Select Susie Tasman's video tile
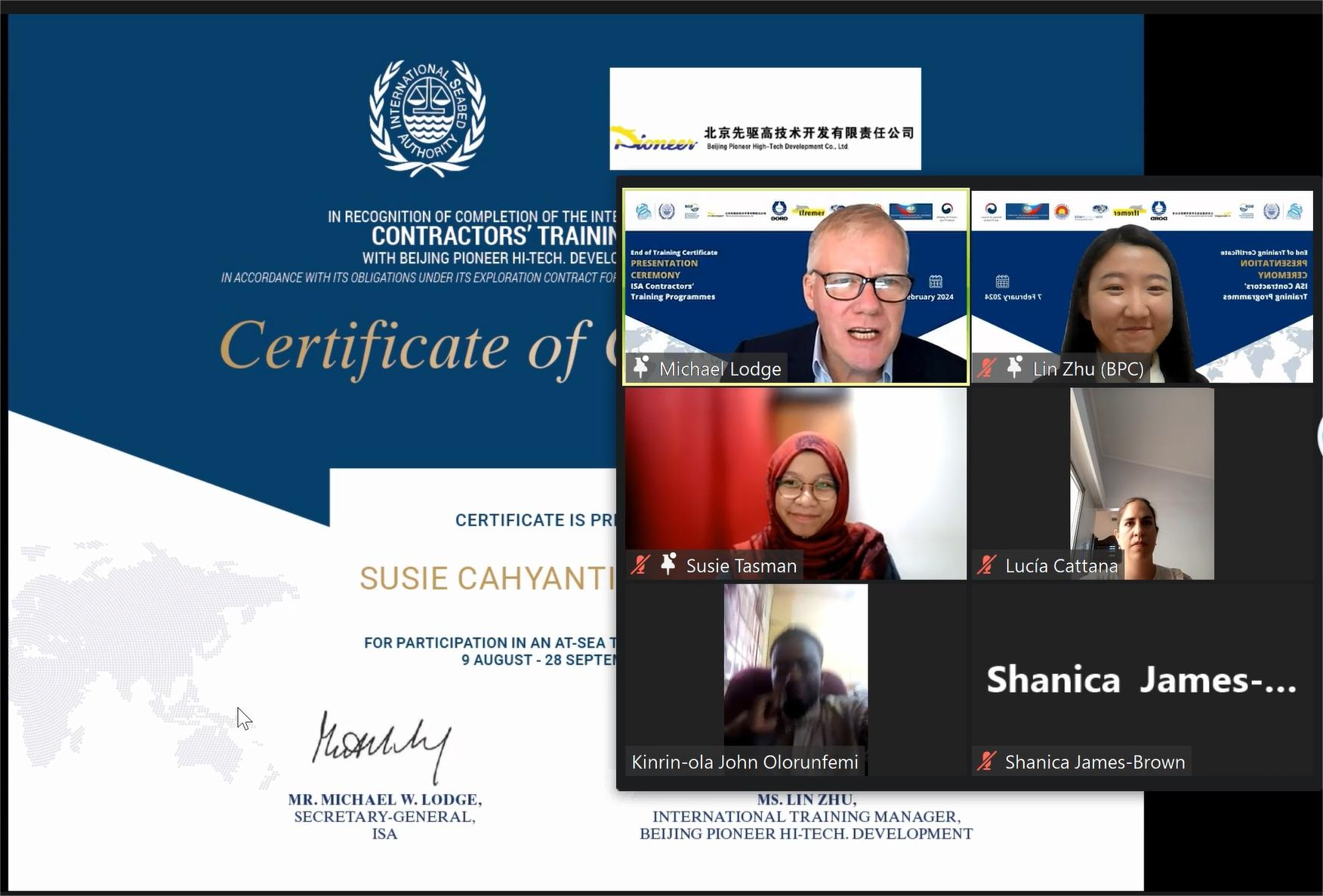 [x=795, y=483]
